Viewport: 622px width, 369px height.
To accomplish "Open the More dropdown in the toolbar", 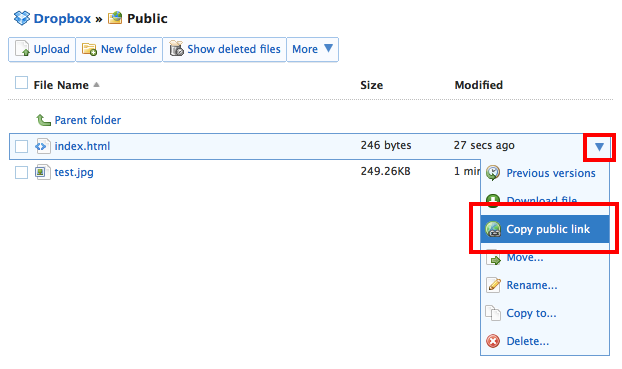I will click(x=312, y=49).
